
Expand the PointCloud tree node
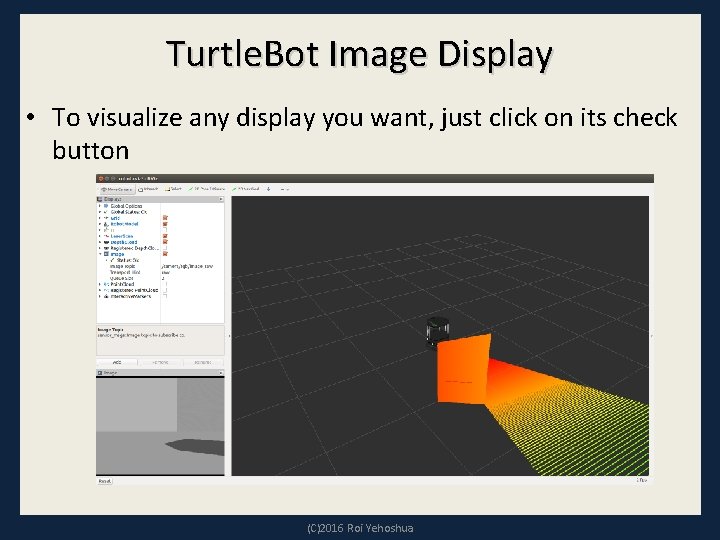pos(100,284)
